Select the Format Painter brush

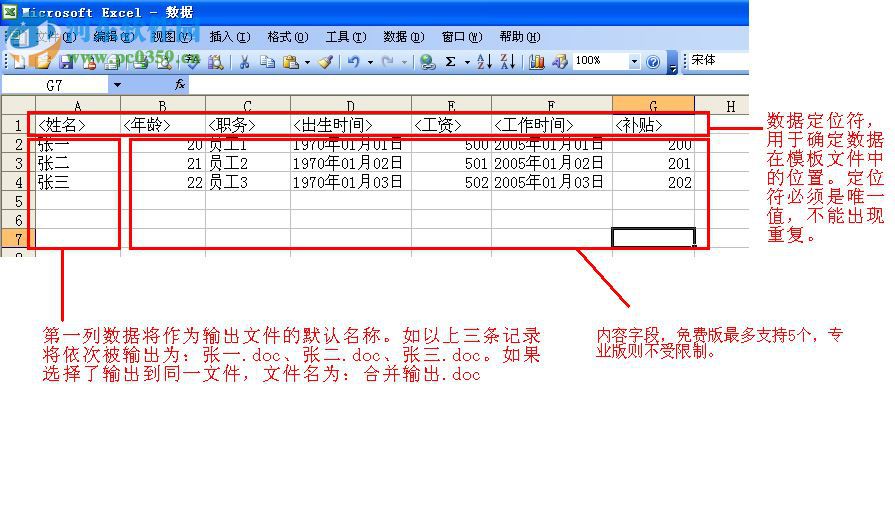click(x=326, y=61)
